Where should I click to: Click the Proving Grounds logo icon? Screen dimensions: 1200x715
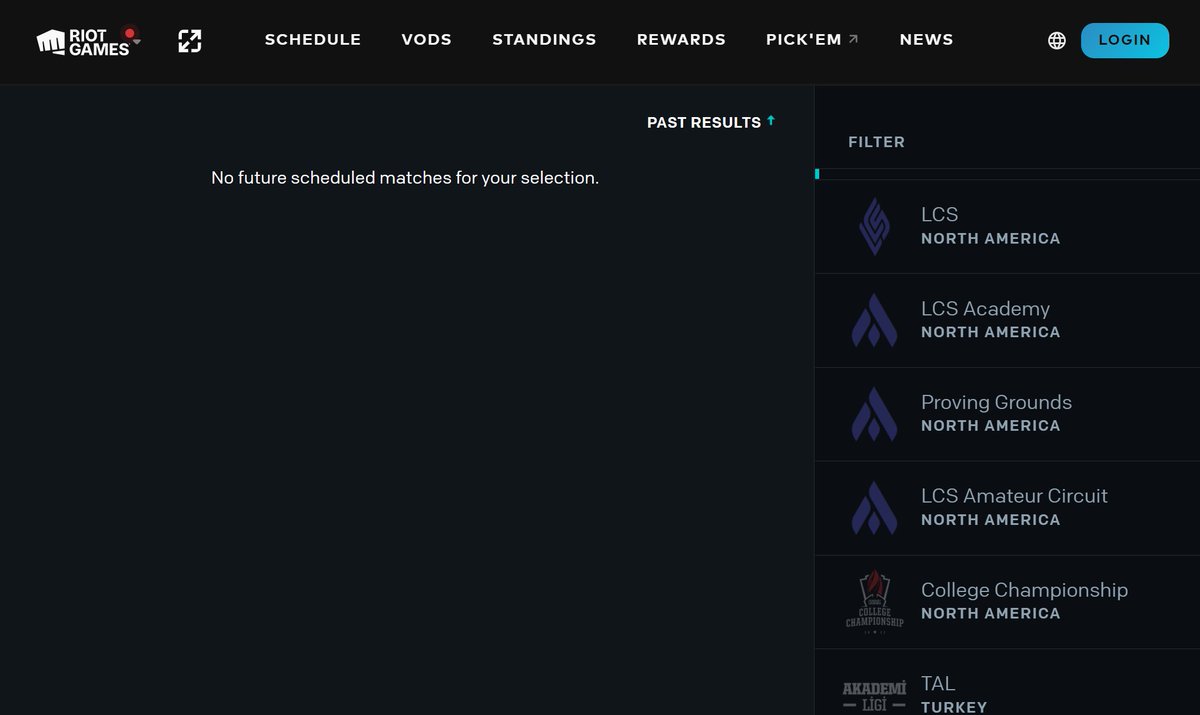[x=874, y=414]
